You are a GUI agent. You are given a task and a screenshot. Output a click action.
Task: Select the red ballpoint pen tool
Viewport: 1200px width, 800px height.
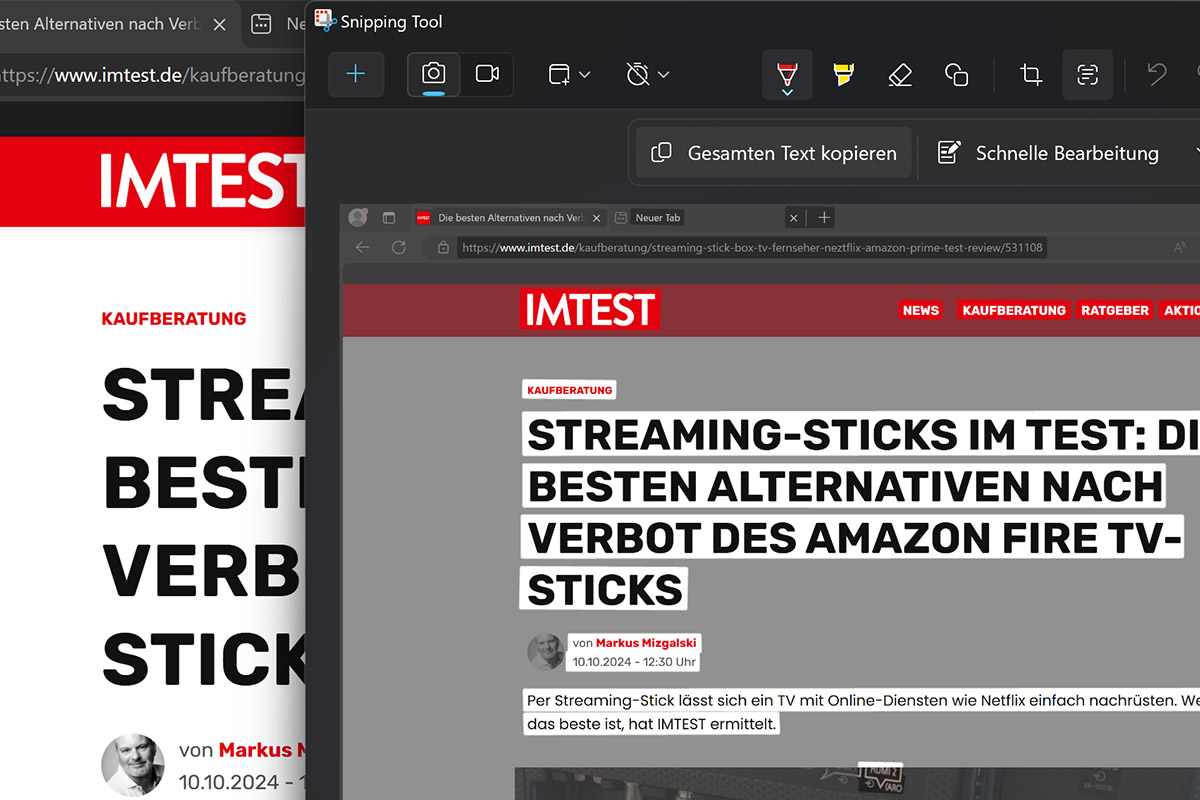pyautogui.click(x=787, y=75)
